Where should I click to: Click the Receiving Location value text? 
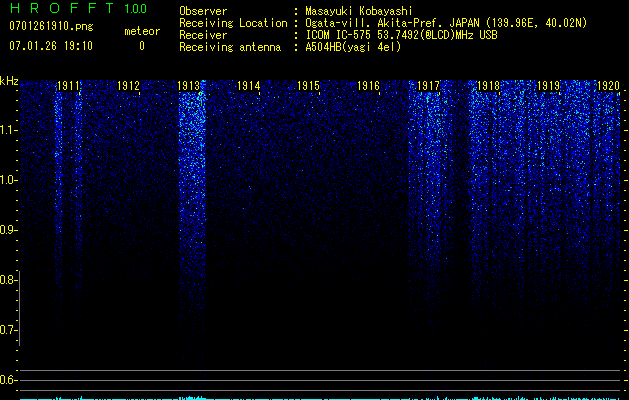[x=446, y=23]
